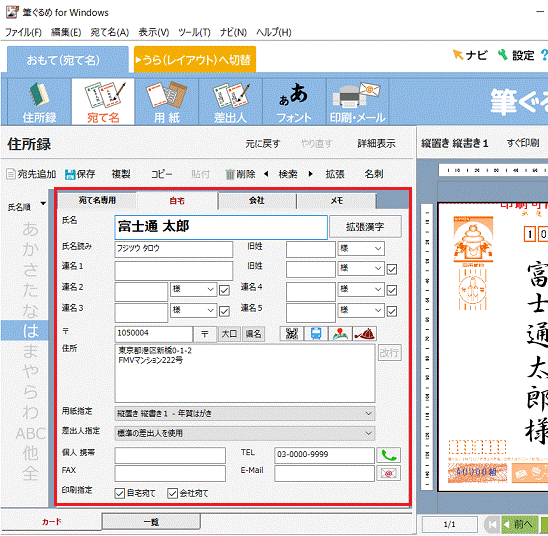Open the フォント font toolbar icon
The width and height of the screenshot is (548, 536).
(294, 102)
